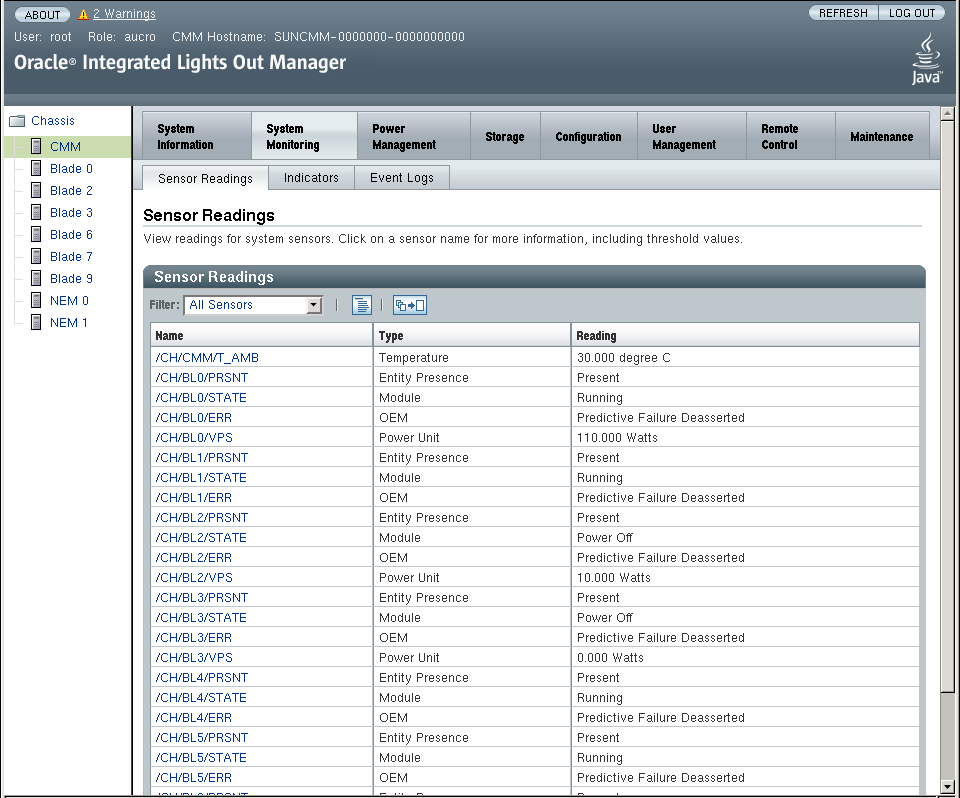
Task: Select NEM 1 in the tree
Action: pyautogui.click(x=69, y=323)
